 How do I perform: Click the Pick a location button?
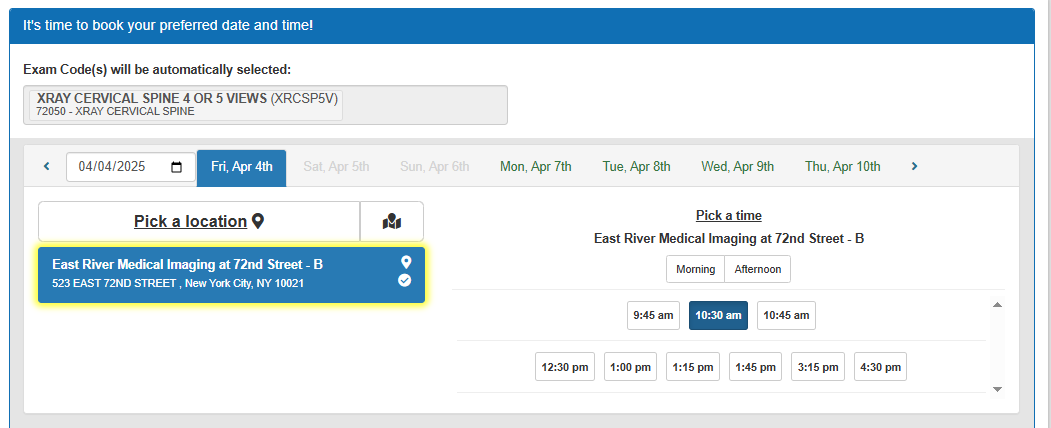pyautogui.click(x=198, y=221)
